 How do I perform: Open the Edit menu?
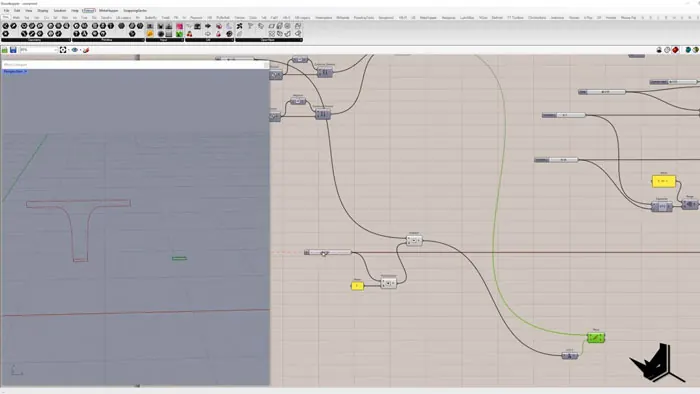[x=17, y=10]
